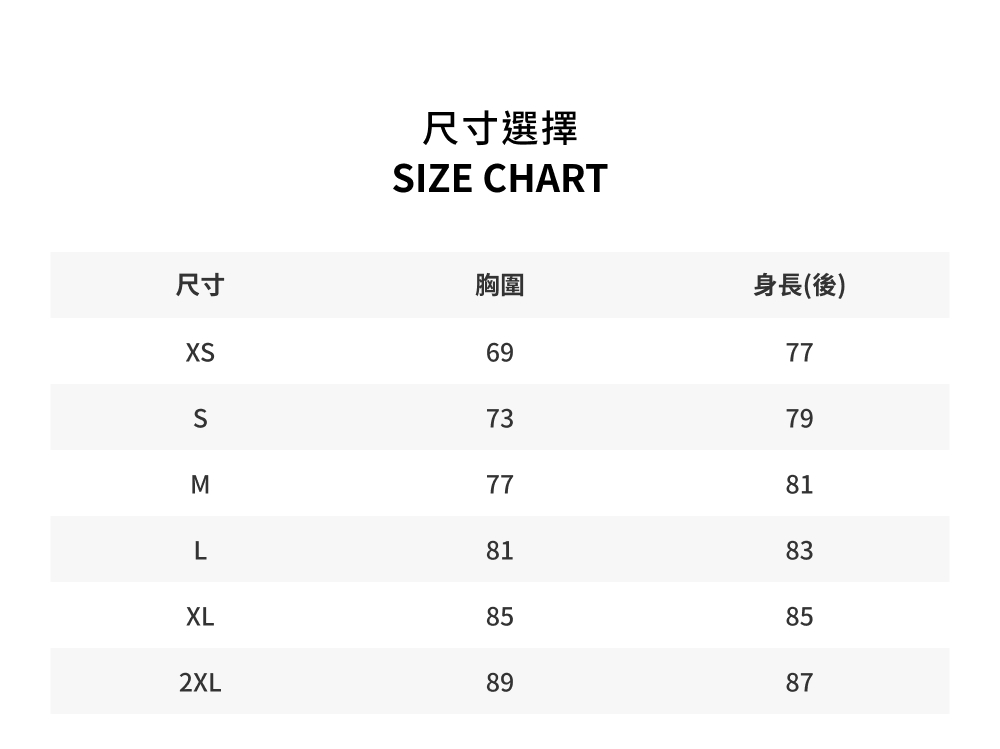Click body length 87 in 2XL row
Viewport: 1000px width, 749px height.
click(x=800, y=683)
